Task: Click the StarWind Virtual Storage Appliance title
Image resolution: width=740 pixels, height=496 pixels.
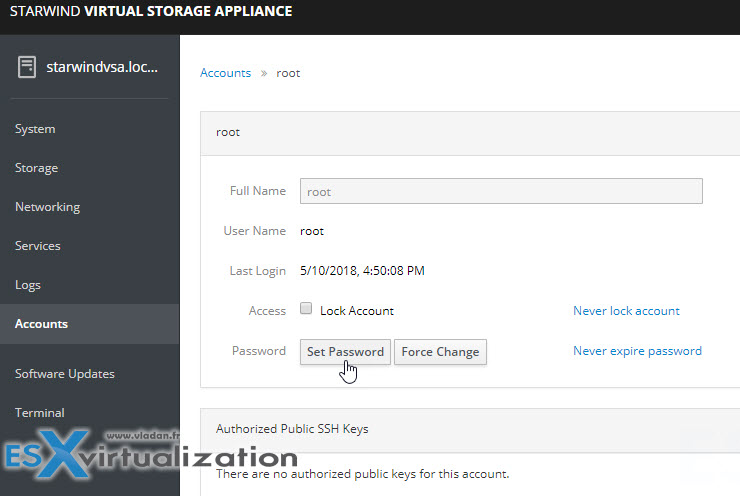Action: coord(151,11)
